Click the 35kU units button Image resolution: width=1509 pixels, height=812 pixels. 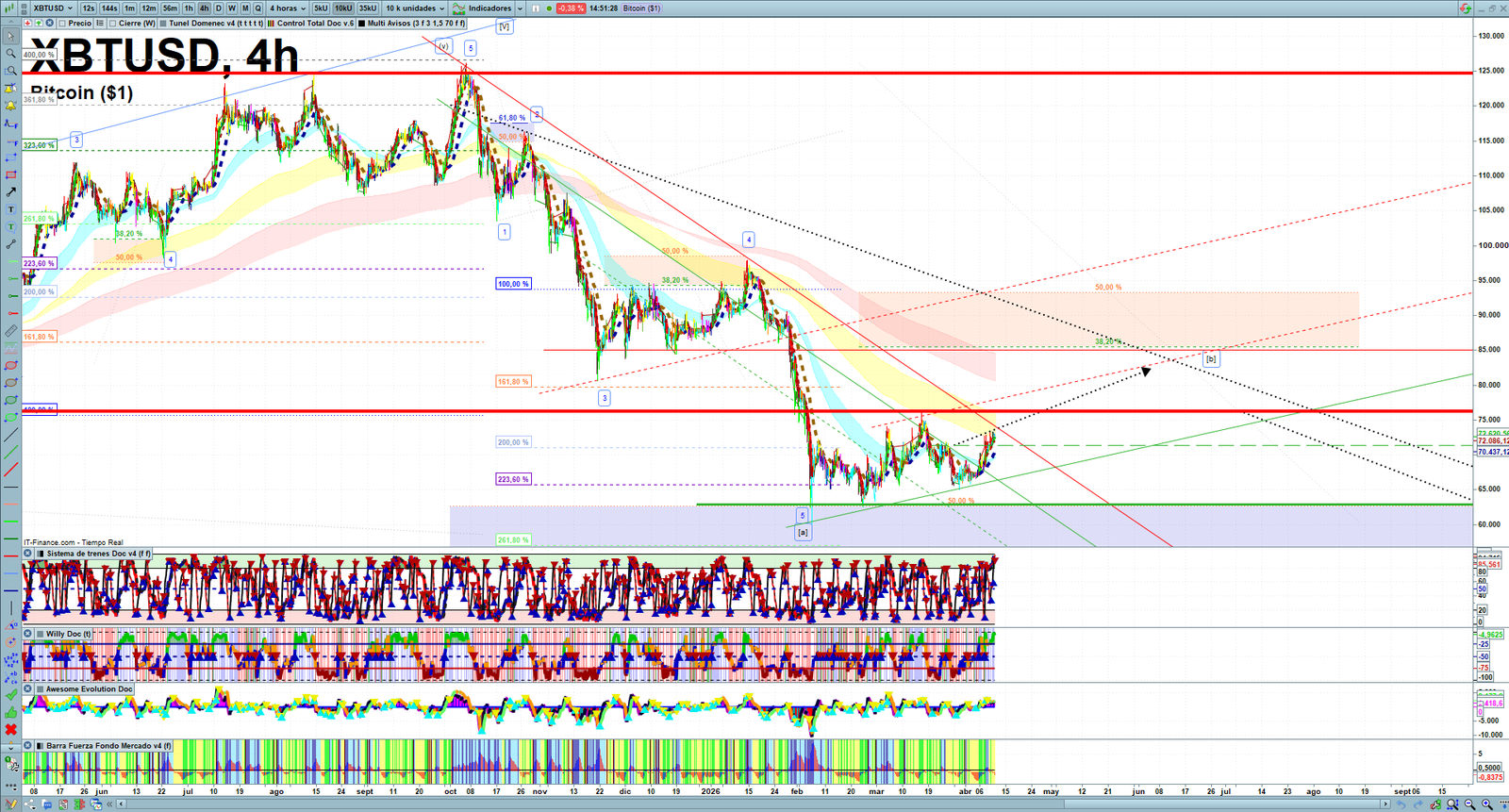pos(368,8)
